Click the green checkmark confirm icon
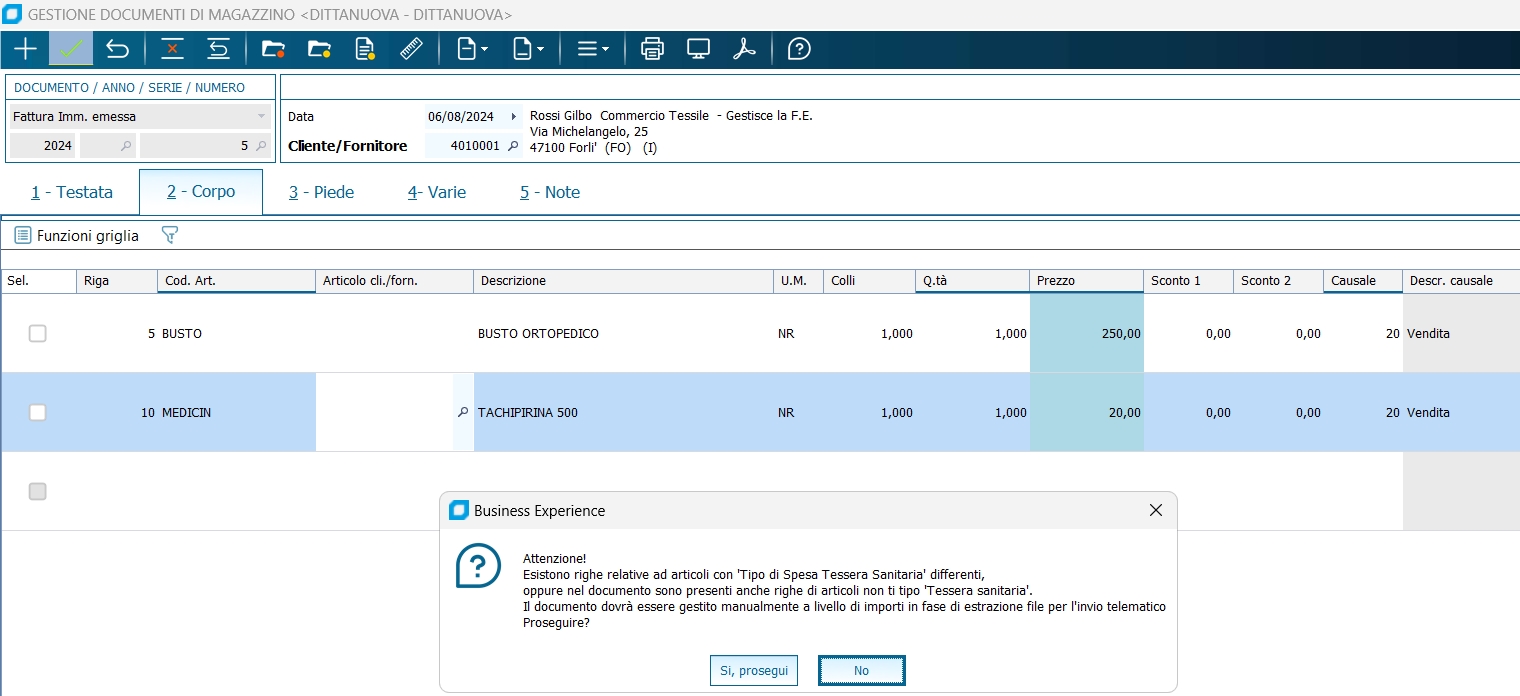Screen dimensions: 1520x696 point(71,49)
